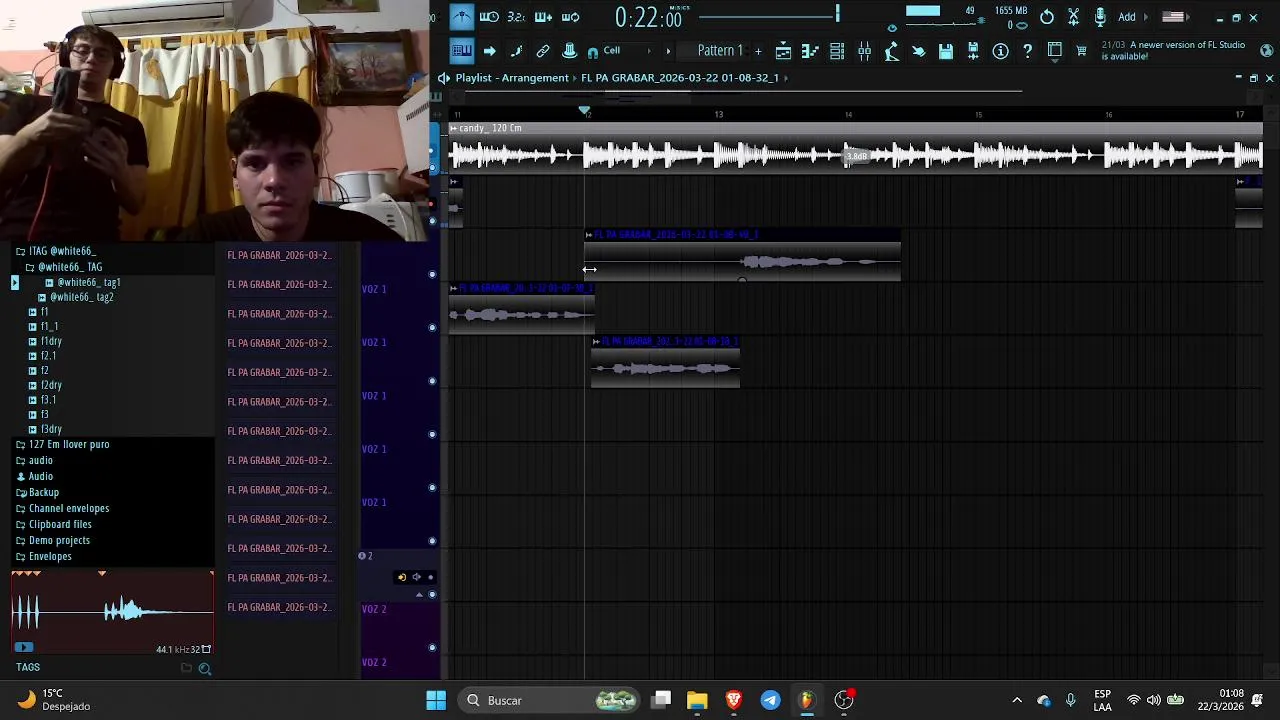The height and width of the screenshot is (720, 1280).
Task: Open the tempo tapper icon
Action: (891, 51)
